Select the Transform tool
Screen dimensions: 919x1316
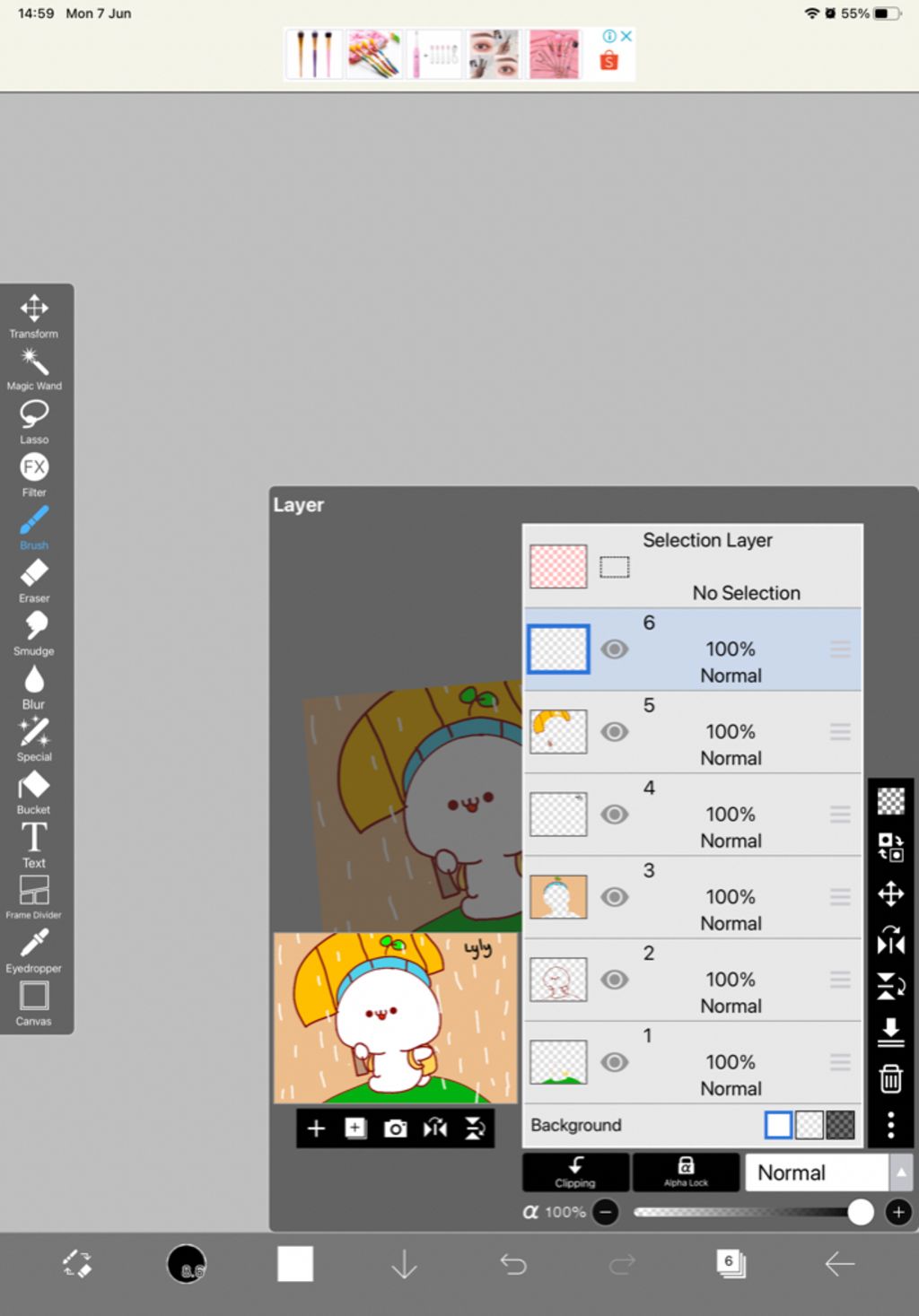point(34,316)
